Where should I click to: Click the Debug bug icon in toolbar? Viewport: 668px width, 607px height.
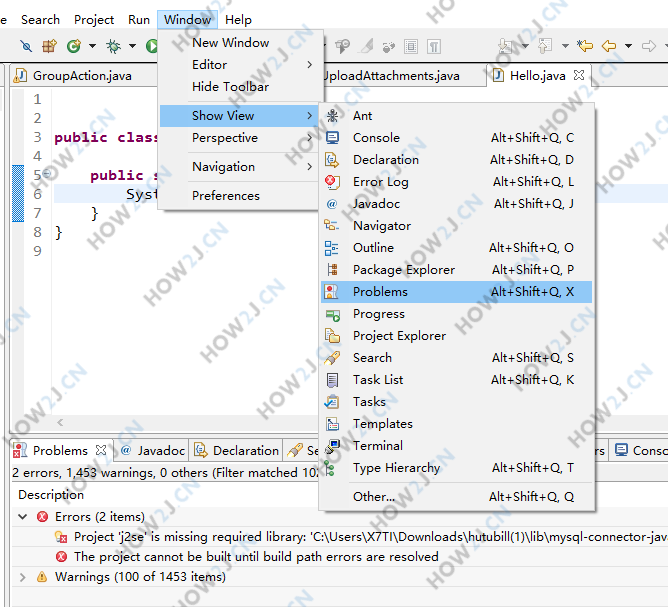[x=113, y=46]
